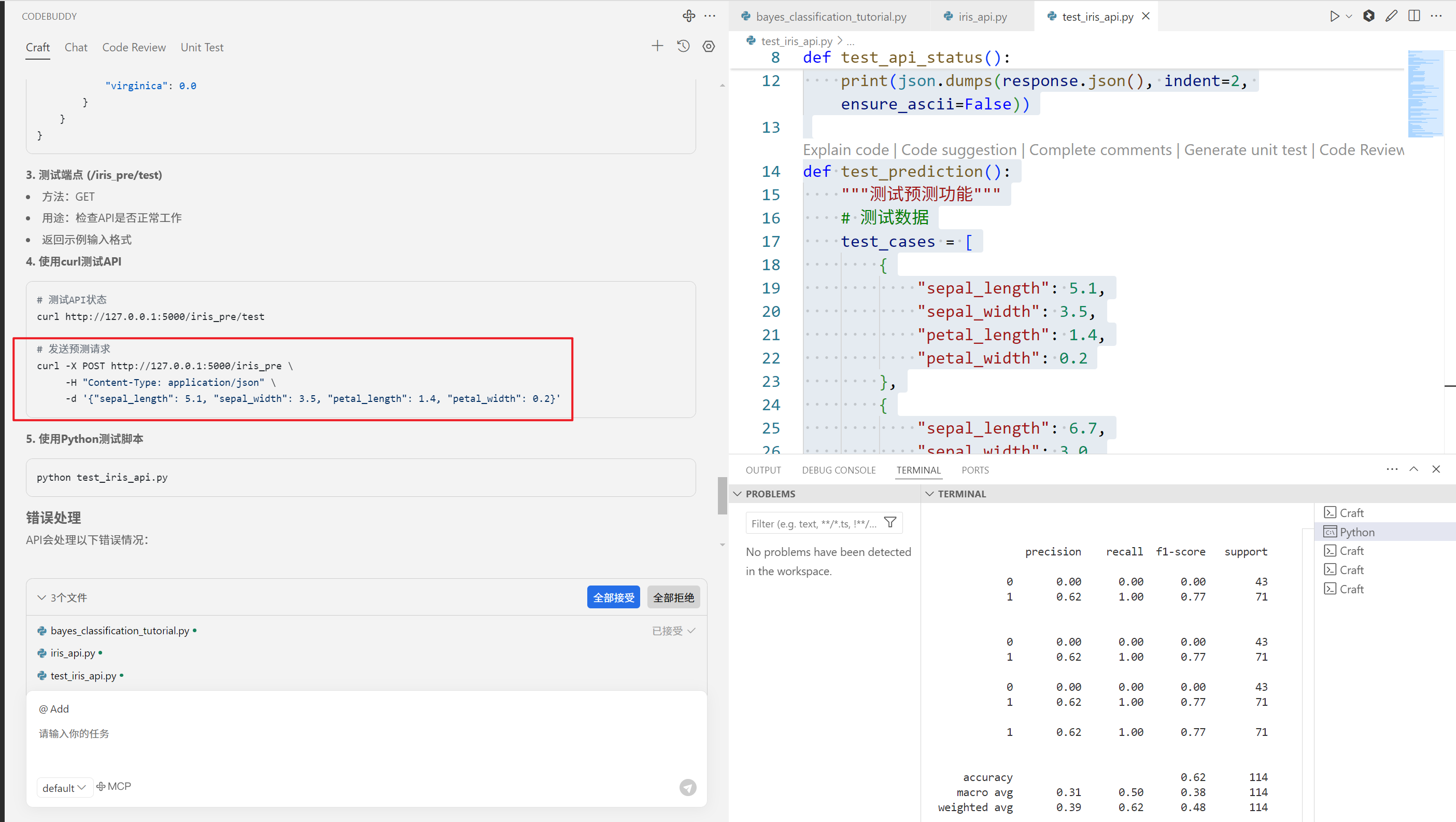
Task: Click Generate unit test code lens
Action: (x=1245, y=150)
